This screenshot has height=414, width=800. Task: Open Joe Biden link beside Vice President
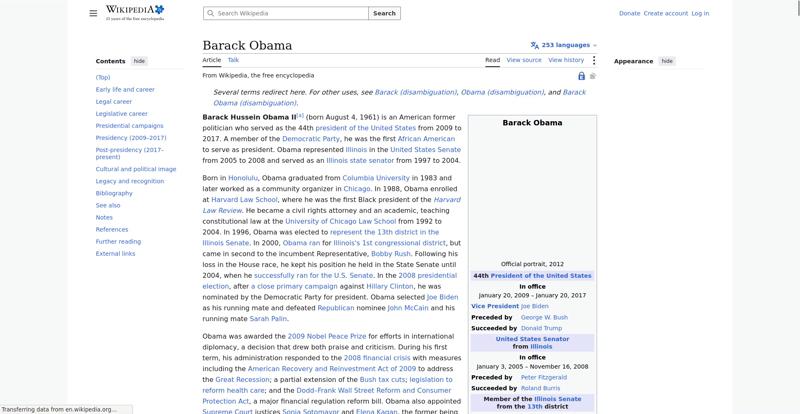(x=535, y=307)
